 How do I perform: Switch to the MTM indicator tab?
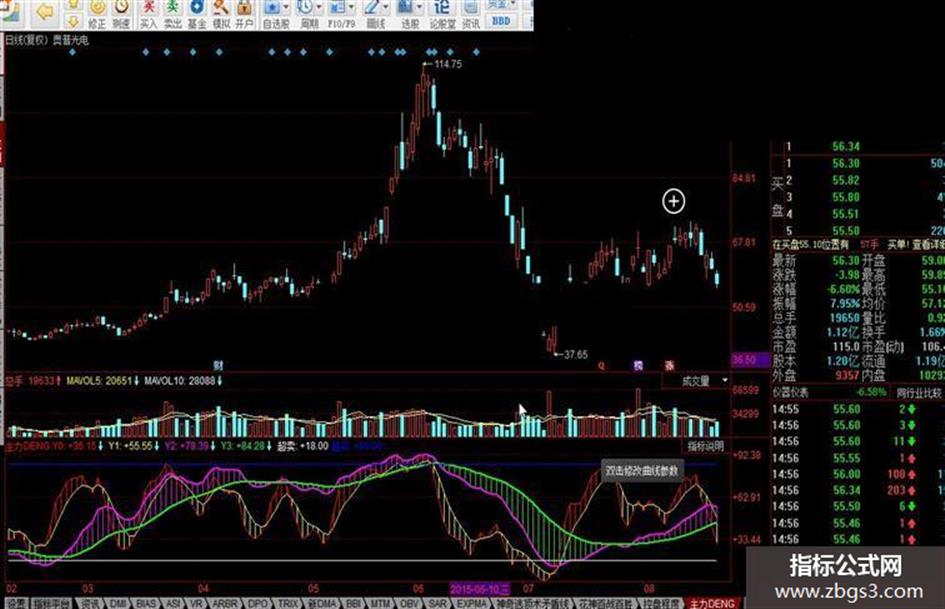click(380, 603)
